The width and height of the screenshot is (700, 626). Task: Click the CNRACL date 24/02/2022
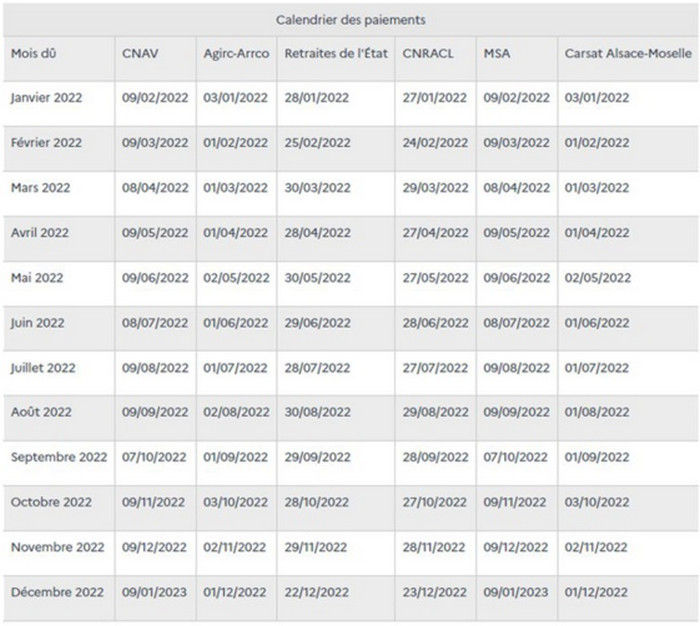tap(435, 143)
